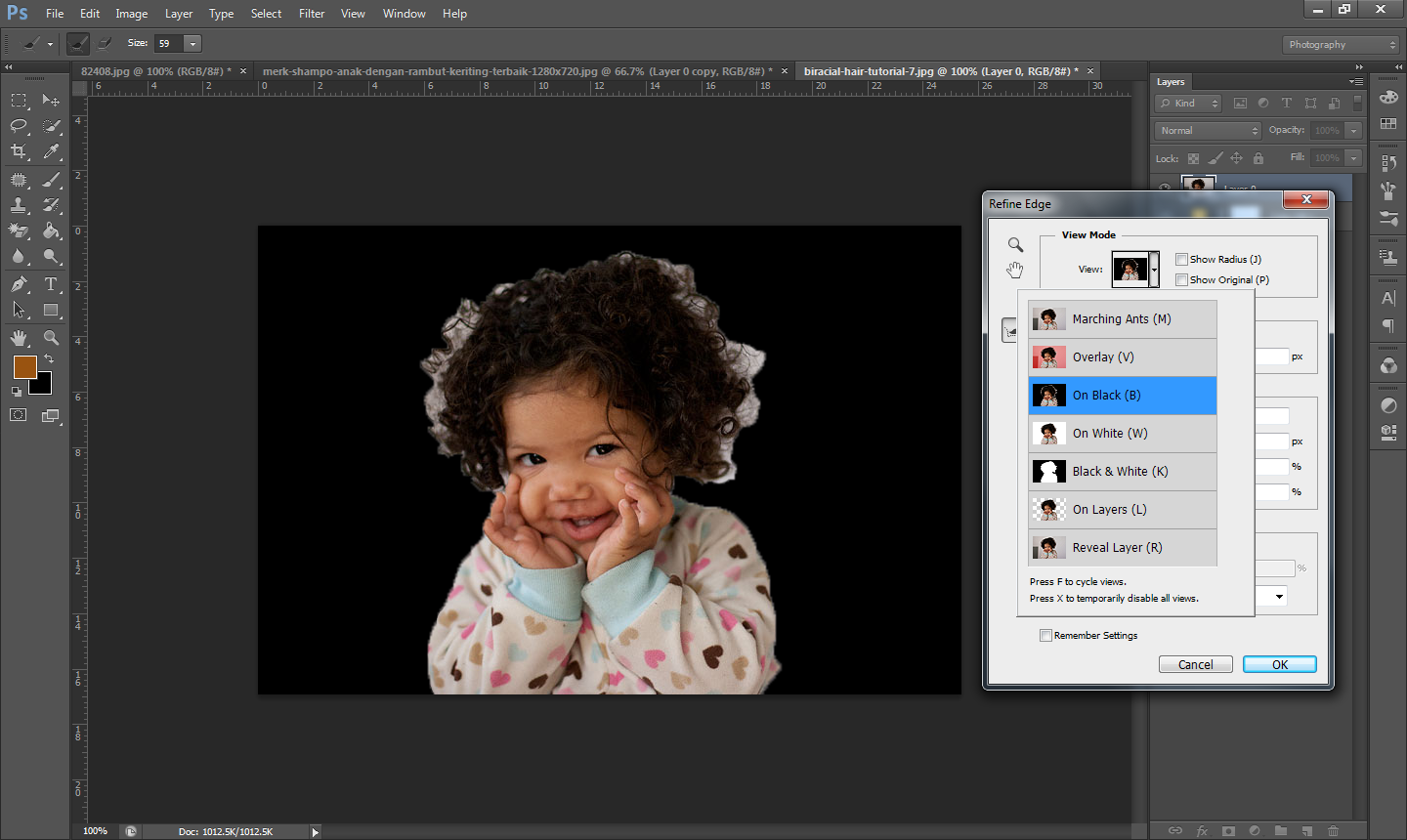Check Remember Settings in Refine Edge
The height and width of the screenshot is (840, 1407).
(1045, 635)
